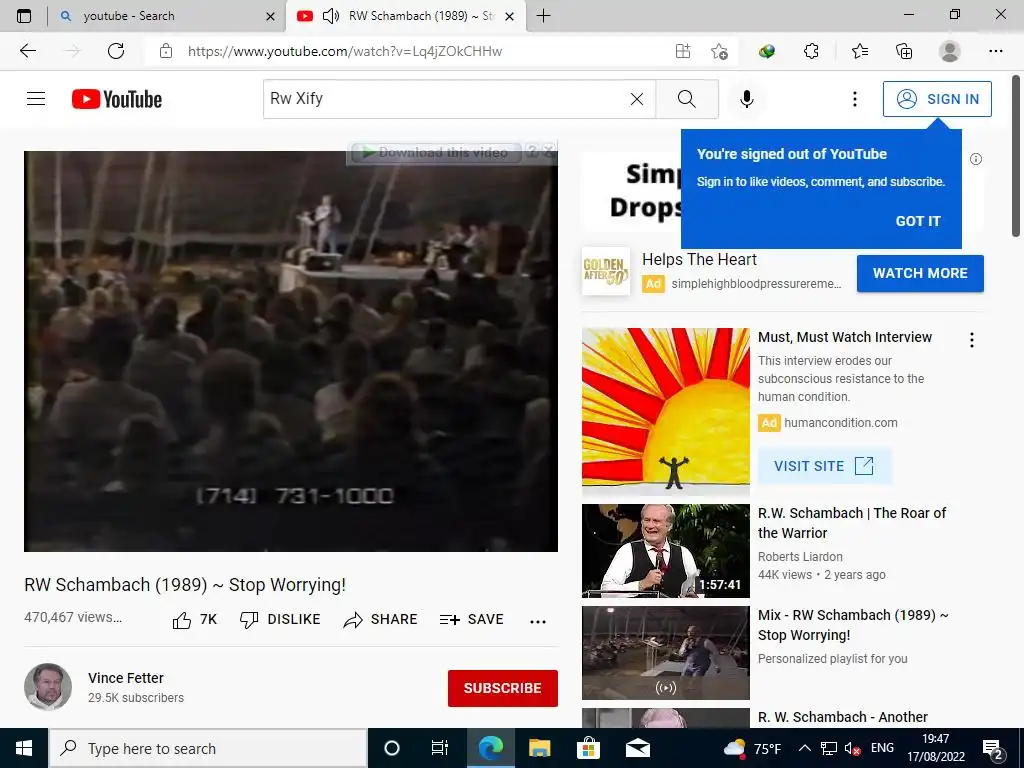Open Task View on taskbar
This screenshot has width=1024, height=768.
click(x=440, y=748)
